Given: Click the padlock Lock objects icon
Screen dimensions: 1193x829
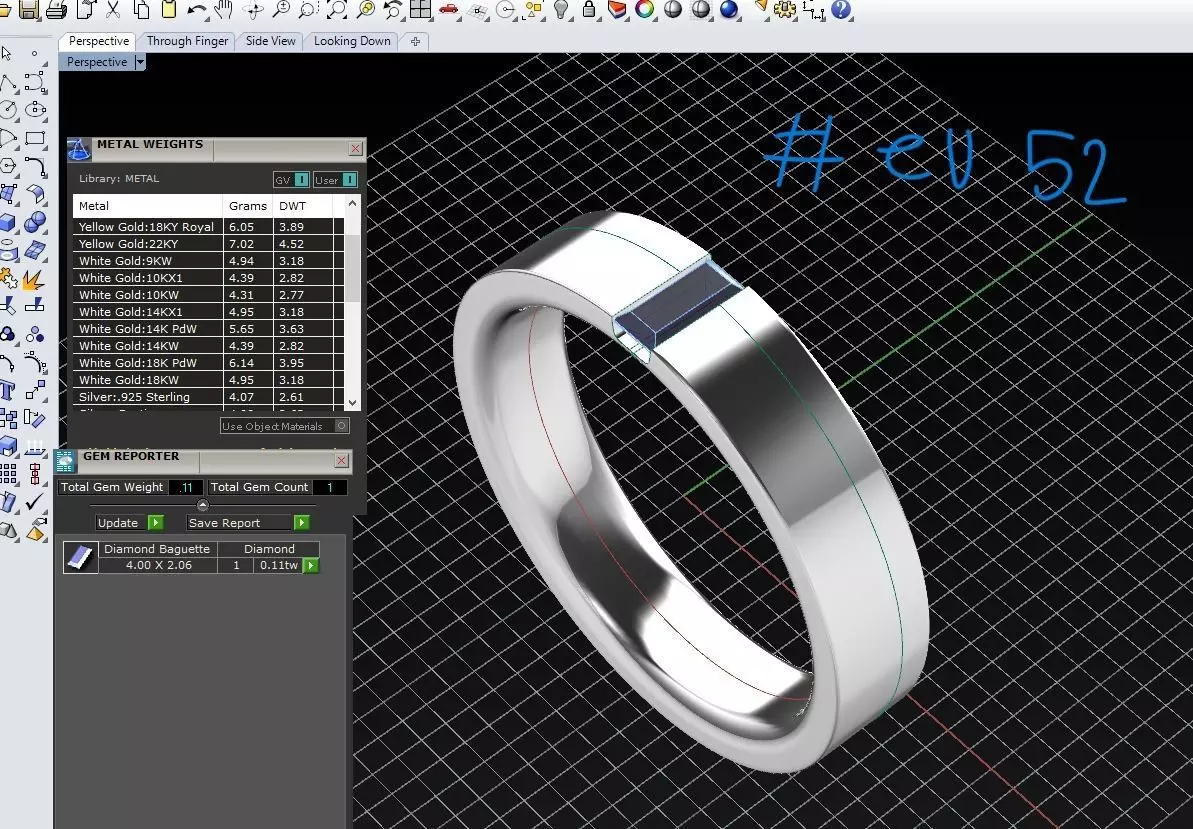Looking at the screenshot, I should 589,9.
